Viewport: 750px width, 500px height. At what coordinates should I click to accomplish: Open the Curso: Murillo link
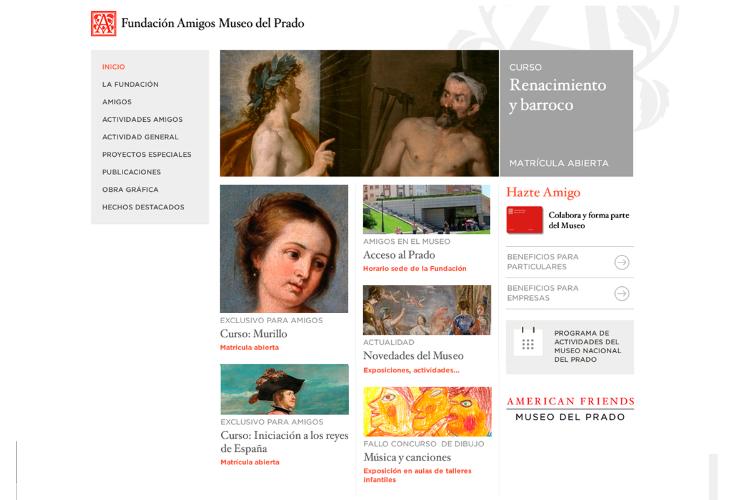pyautogui.click(x=254, y=333)
